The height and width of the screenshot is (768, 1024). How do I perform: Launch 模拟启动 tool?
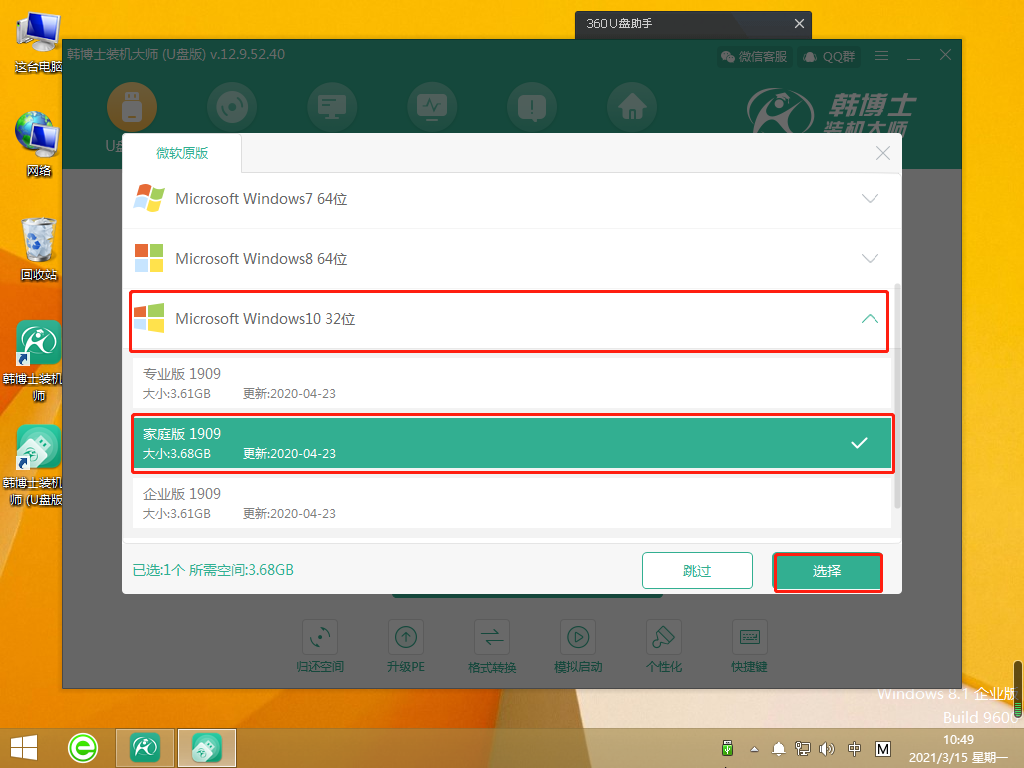[x=578, y=637]
